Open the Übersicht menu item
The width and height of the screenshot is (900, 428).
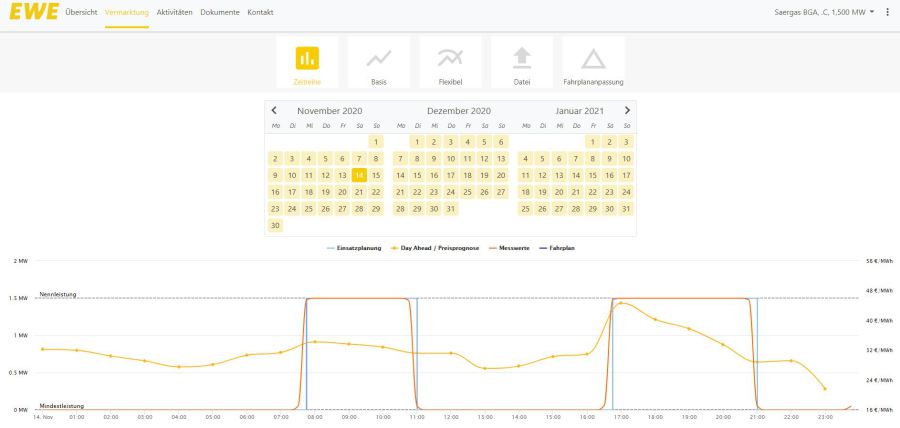81,12
